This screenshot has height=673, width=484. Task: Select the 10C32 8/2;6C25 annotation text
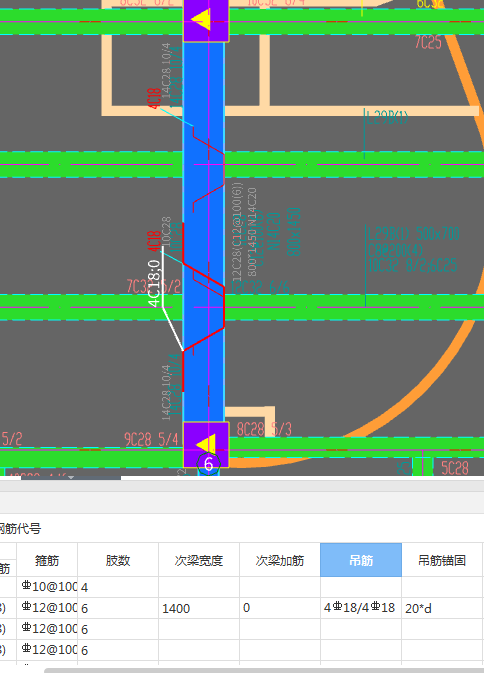[x=412, y=265]
